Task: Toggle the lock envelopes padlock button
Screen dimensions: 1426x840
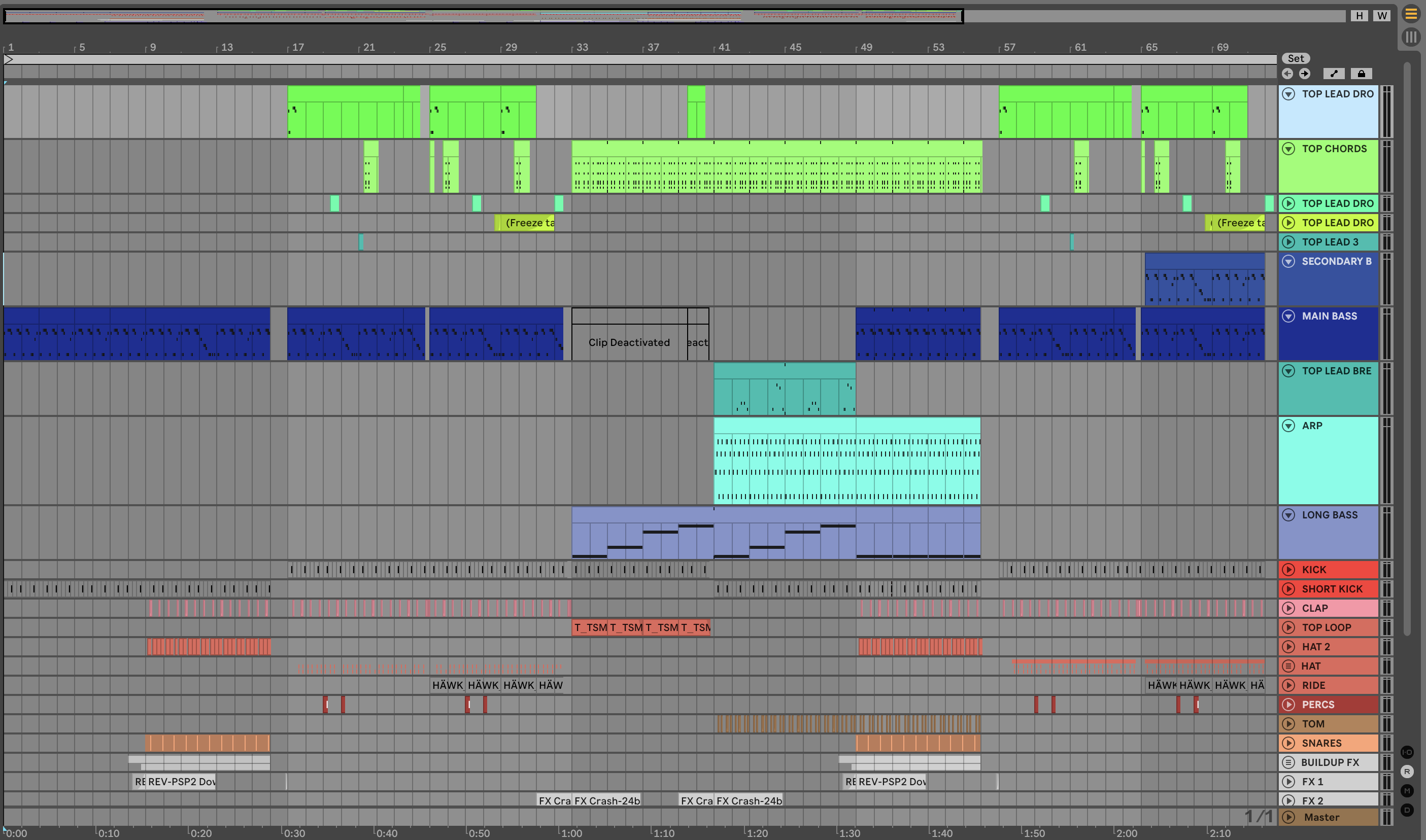Action: (1362, 74)
